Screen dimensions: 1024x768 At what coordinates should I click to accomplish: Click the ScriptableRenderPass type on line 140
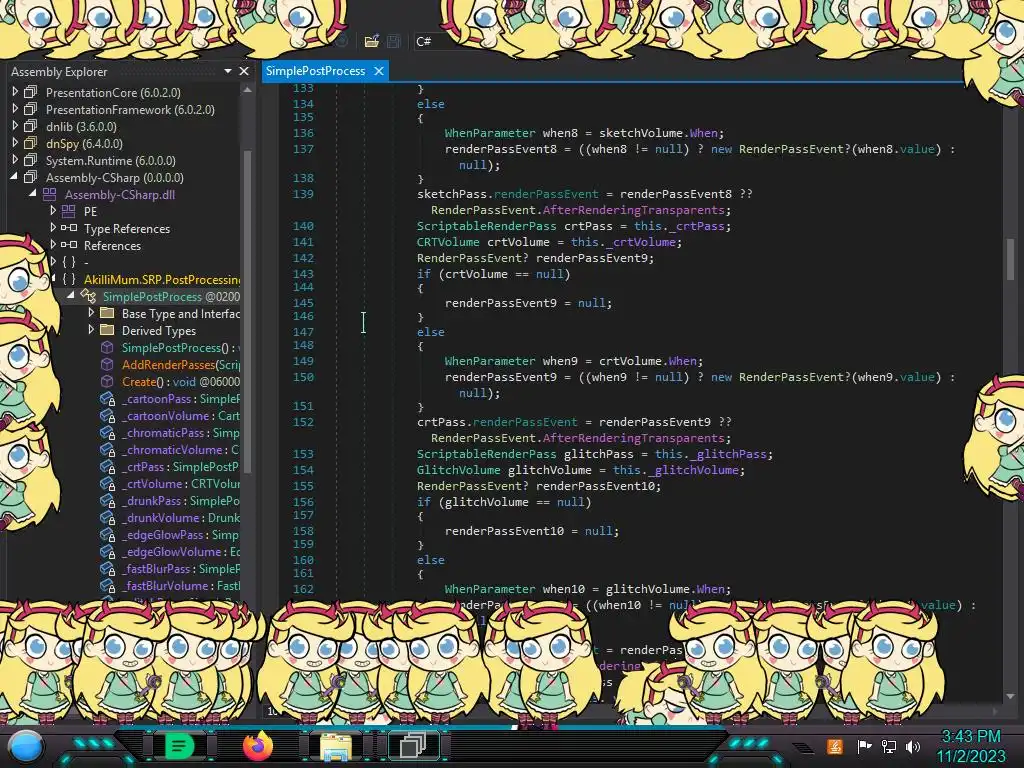487,226
